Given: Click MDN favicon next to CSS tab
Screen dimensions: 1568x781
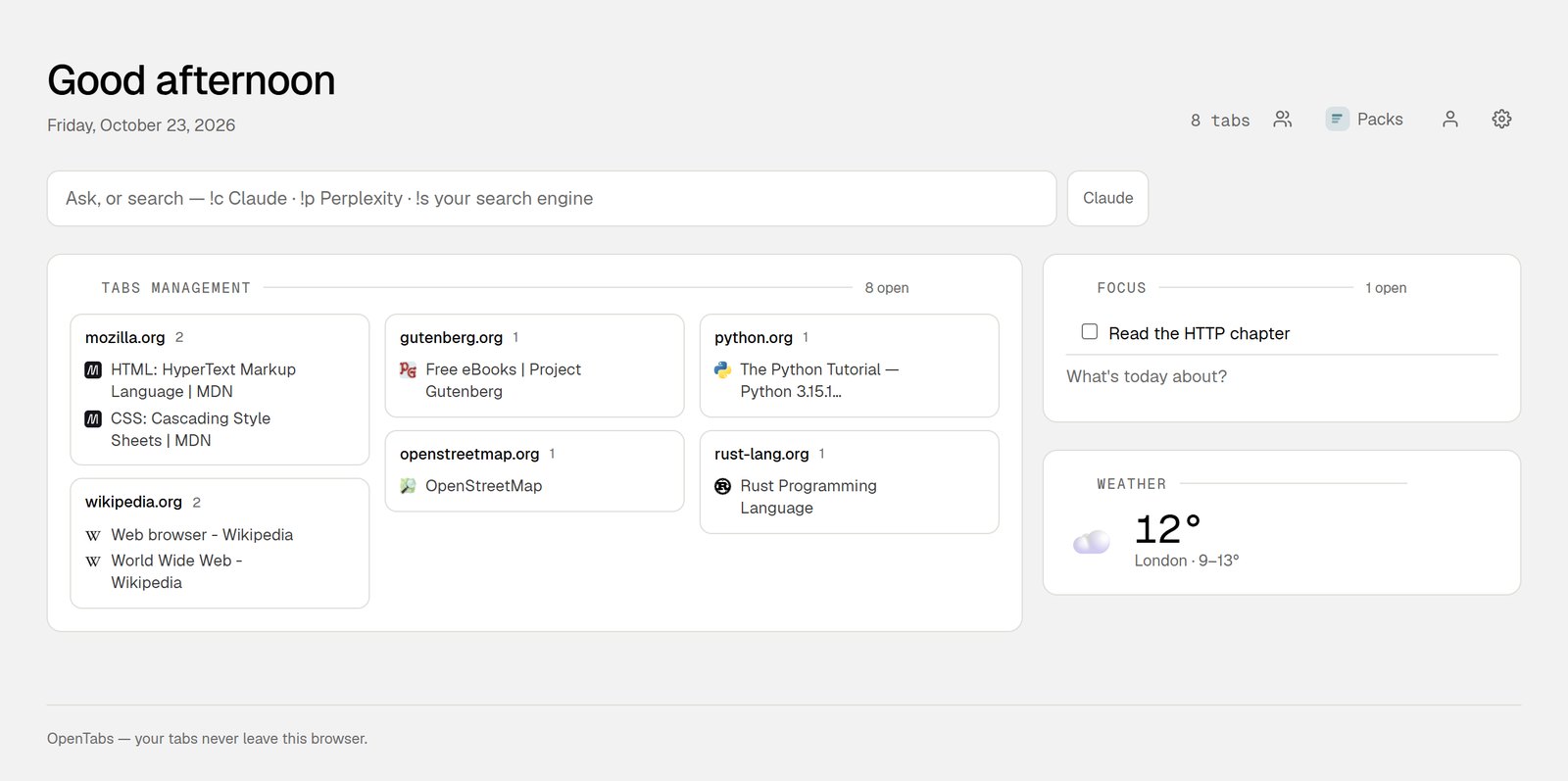Looking at the screenshot, I should coord(93,419).
